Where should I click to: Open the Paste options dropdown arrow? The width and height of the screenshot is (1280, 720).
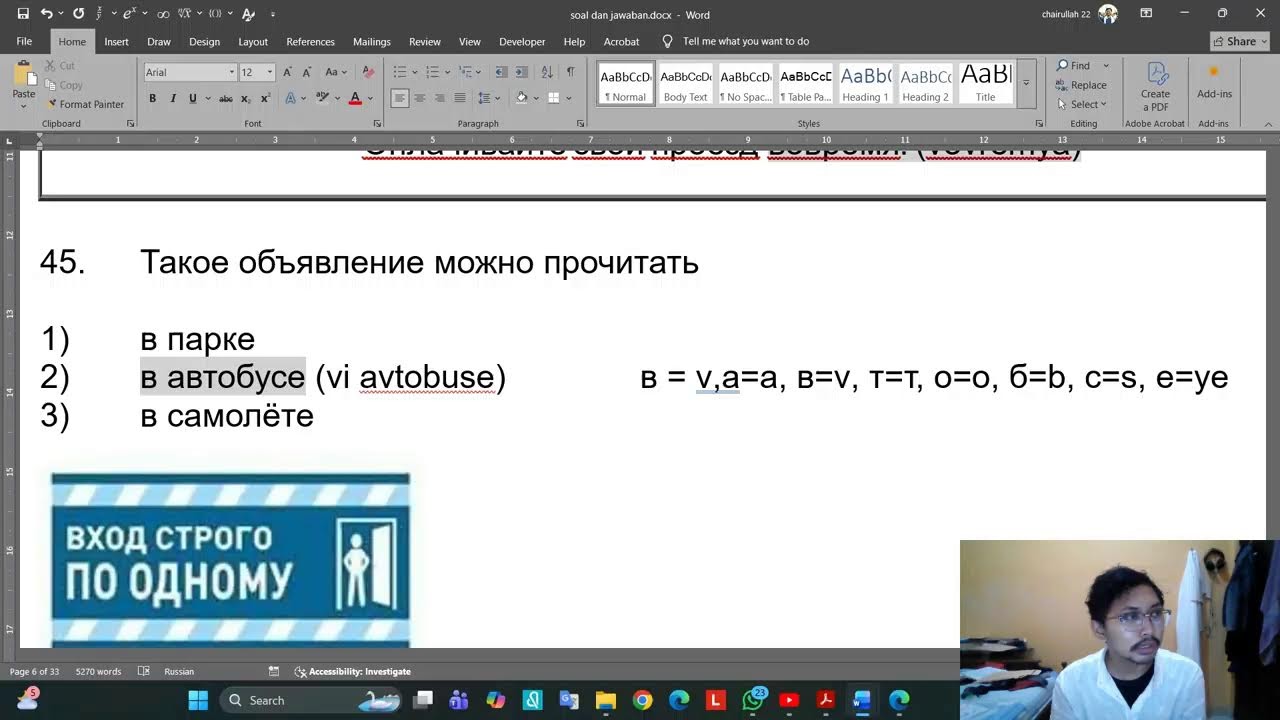tap(23, 106)
